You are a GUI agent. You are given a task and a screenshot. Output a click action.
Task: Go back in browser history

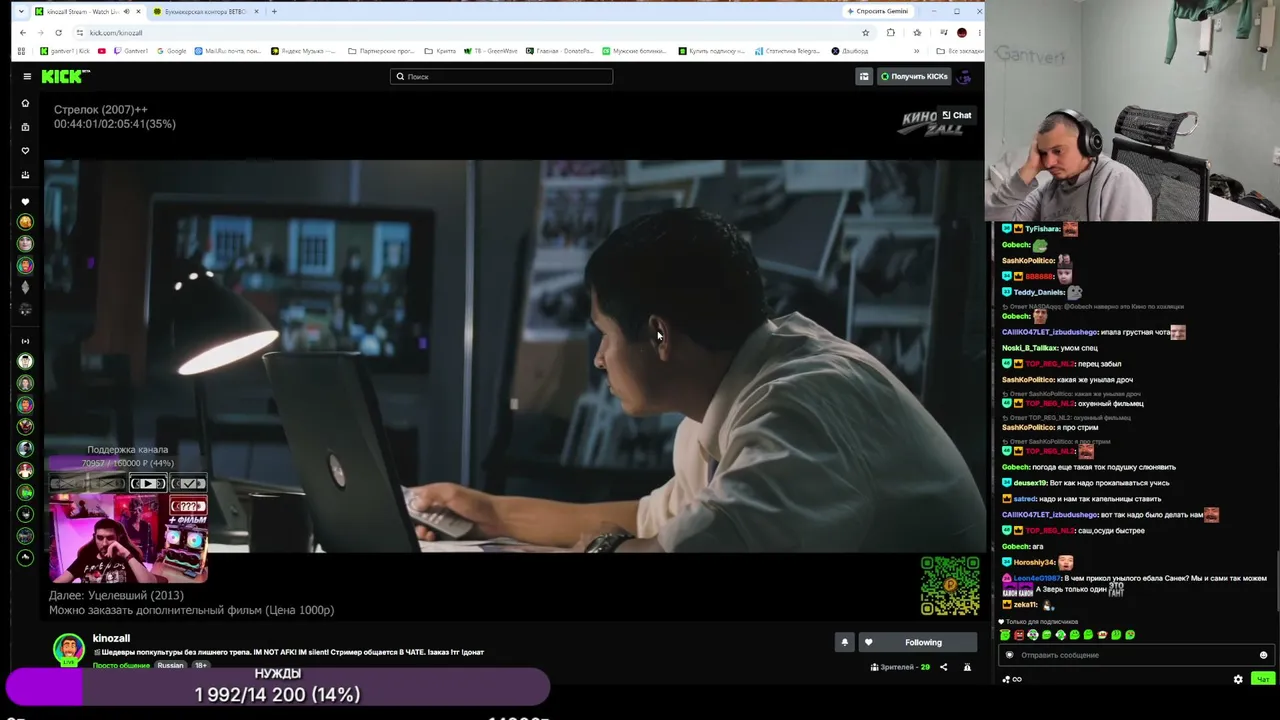tap(23, 32)
